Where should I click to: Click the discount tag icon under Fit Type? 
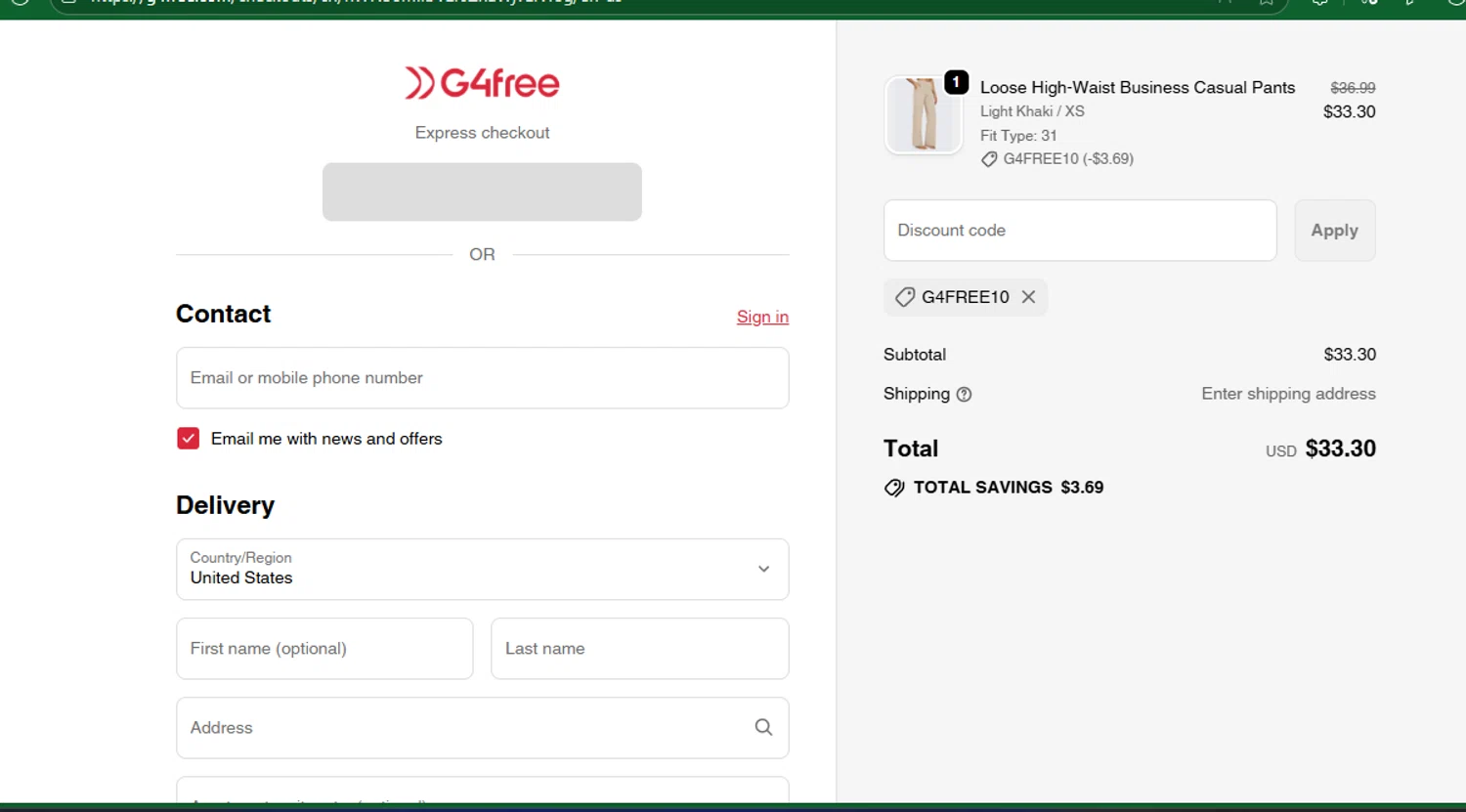[989, 159]
